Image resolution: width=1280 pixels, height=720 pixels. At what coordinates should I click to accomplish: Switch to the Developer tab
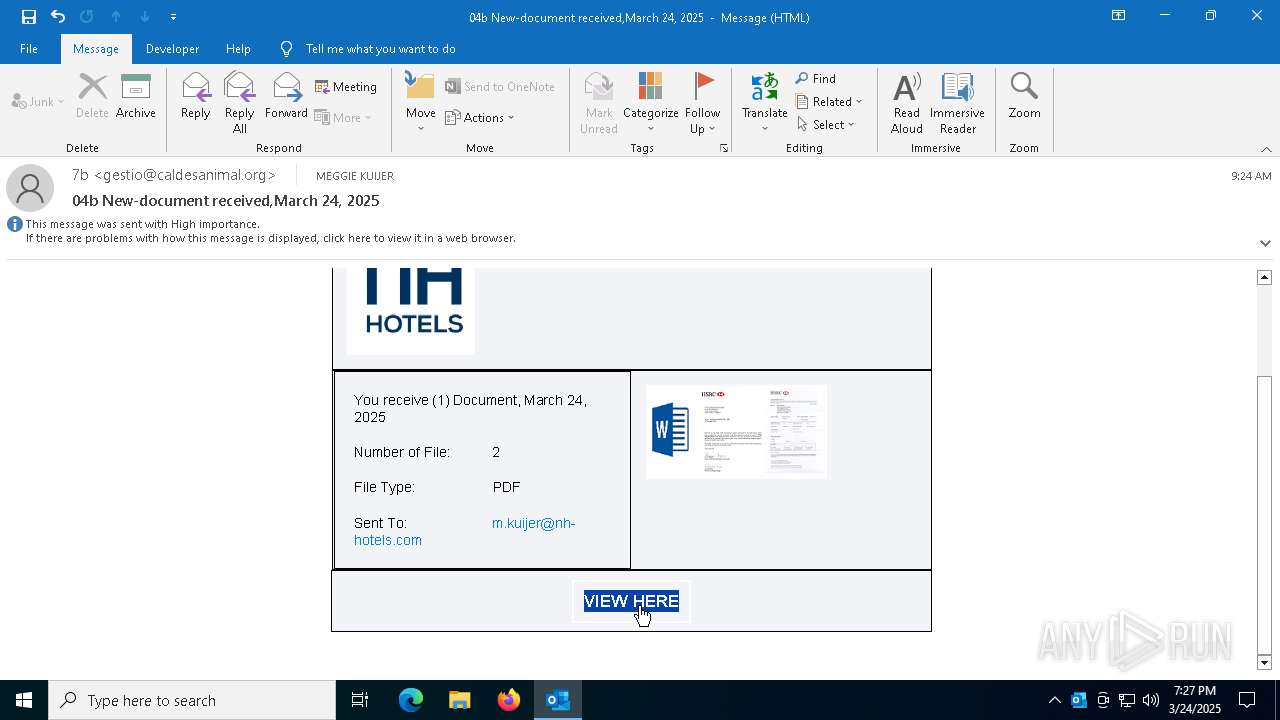(172, 49)
